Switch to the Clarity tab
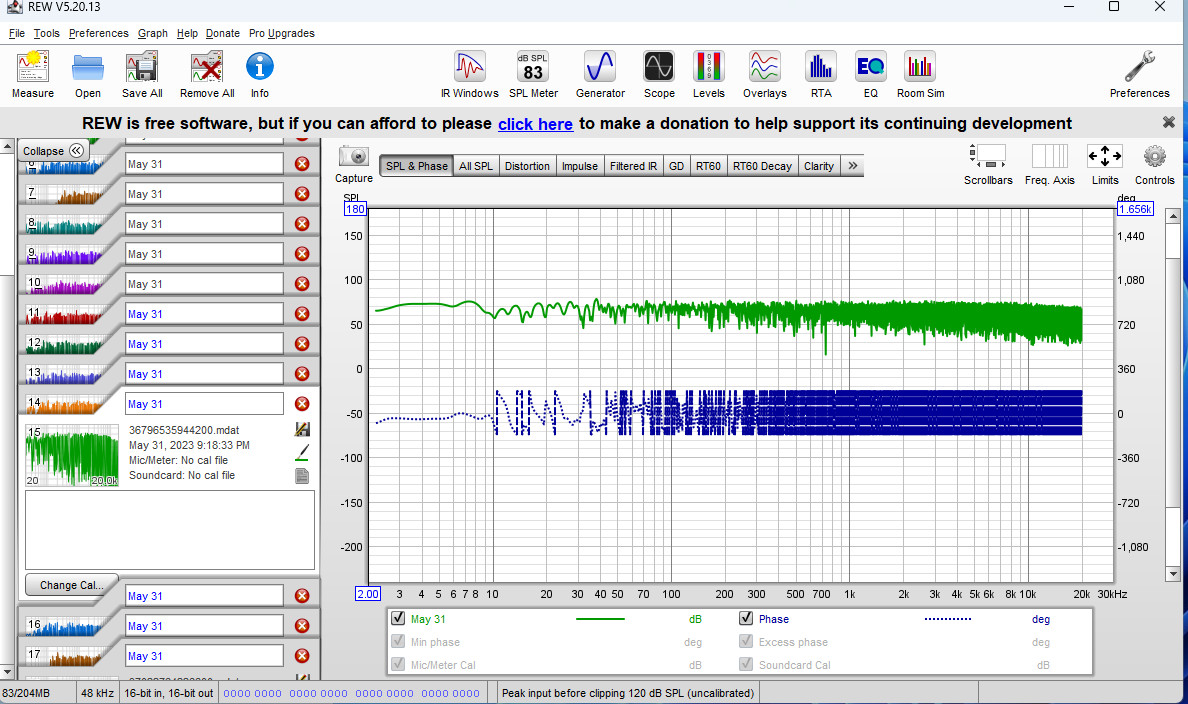 point(819,166)
